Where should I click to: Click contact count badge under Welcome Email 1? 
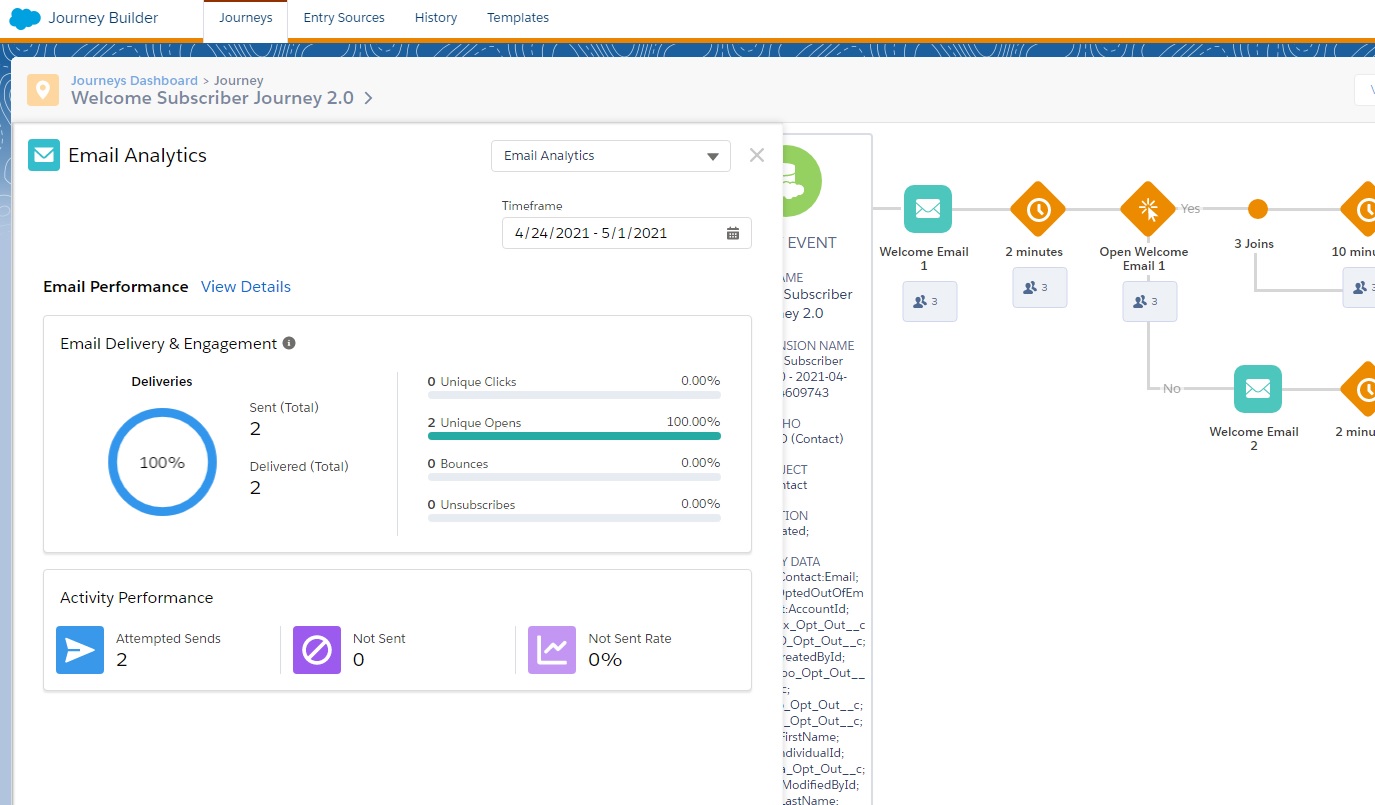930,301
